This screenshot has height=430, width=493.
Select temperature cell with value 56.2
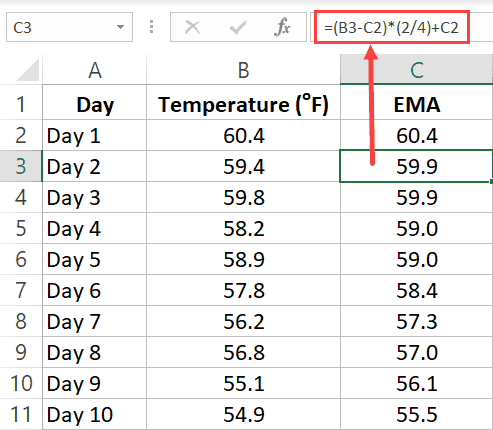coord(243,321)
